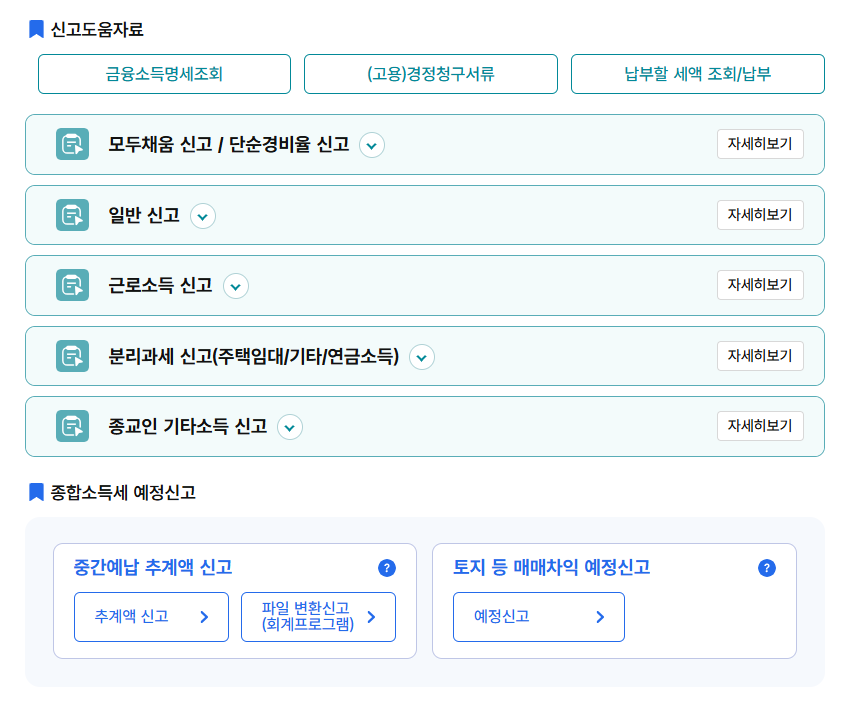This screenshot has width=851, height=703.
Task: Click the 예정신고 button
Action: click(538, 617)
